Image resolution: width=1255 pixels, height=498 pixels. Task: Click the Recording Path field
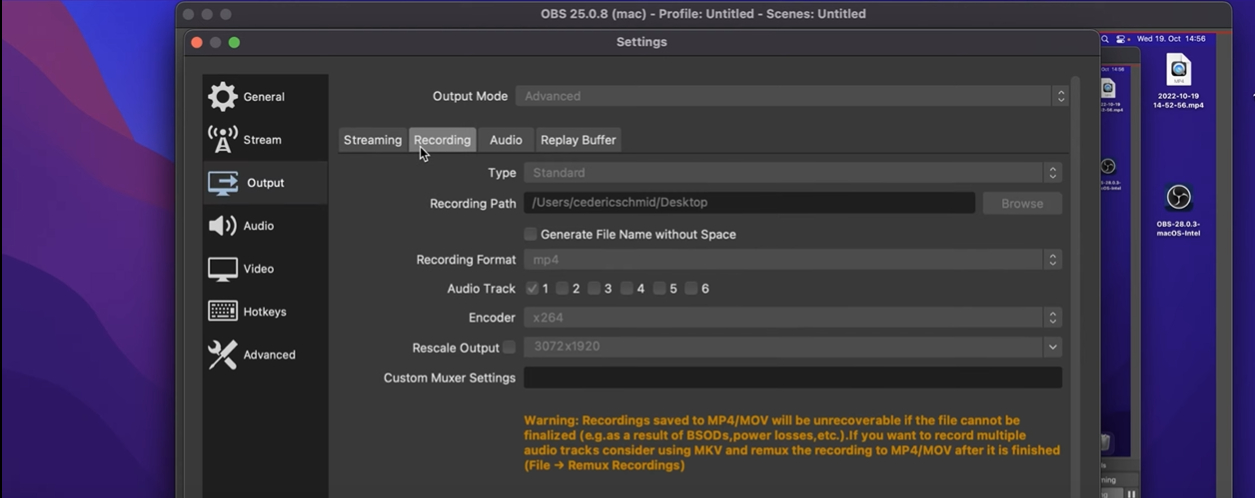coord(749,203)
